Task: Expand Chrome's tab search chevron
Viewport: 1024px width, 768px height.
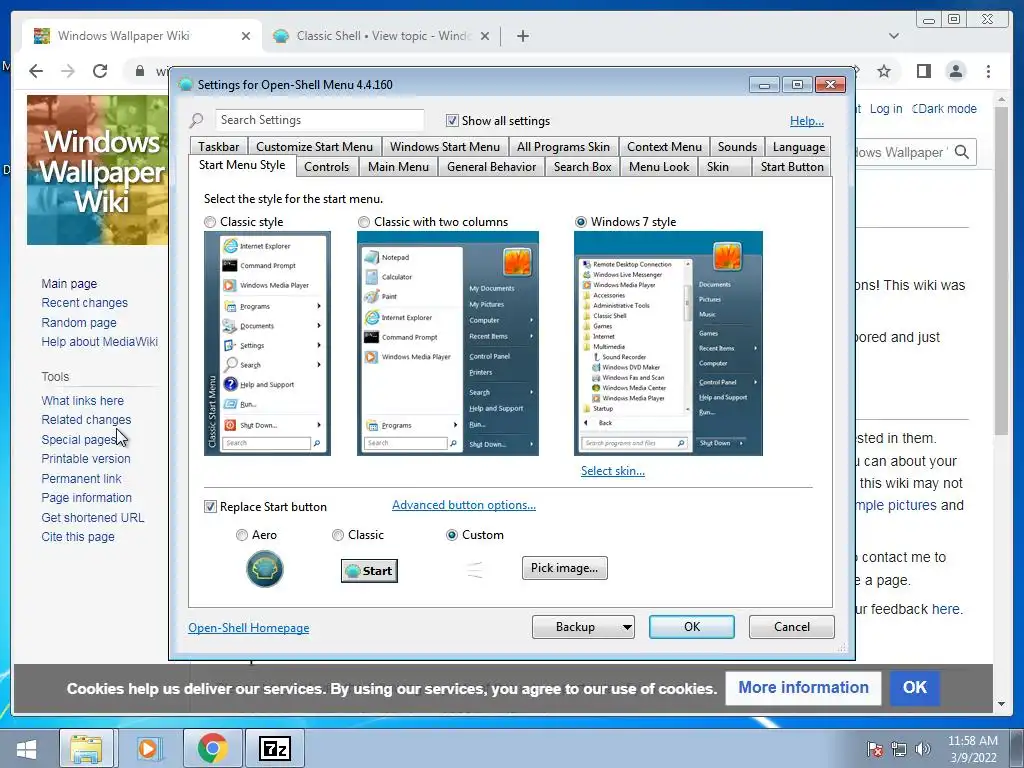Action: point(894,36)
